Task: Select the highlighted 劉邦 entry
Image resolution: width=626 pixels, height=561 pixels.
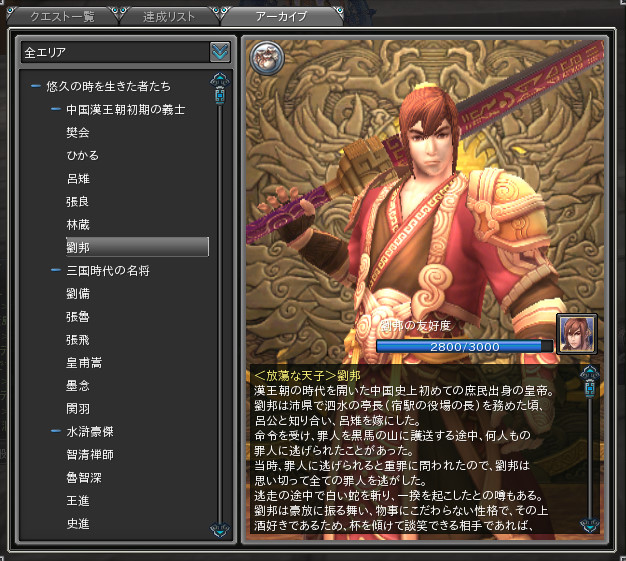Action: pyautogui.click(x=137, y=247)
